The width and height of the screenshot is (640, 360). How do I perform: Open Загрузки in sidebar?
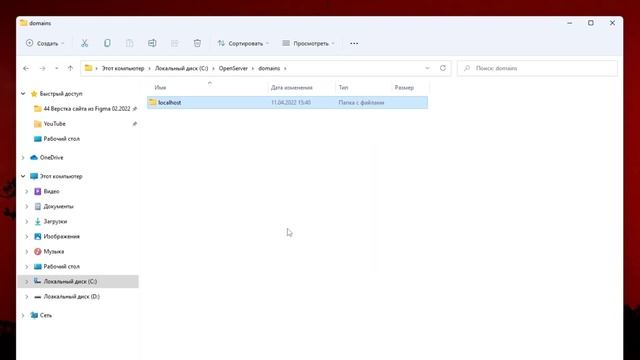(55, 222)
